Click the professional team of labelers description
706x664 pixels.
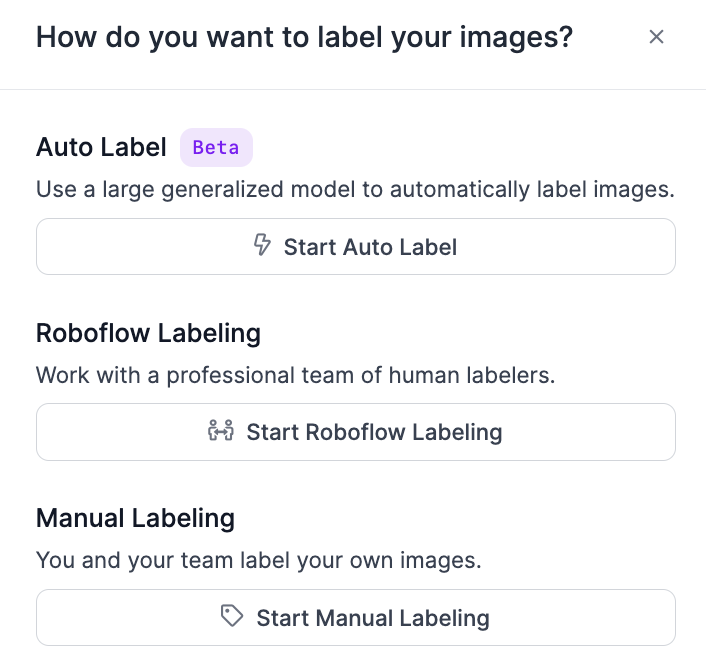tap(295, 376)
